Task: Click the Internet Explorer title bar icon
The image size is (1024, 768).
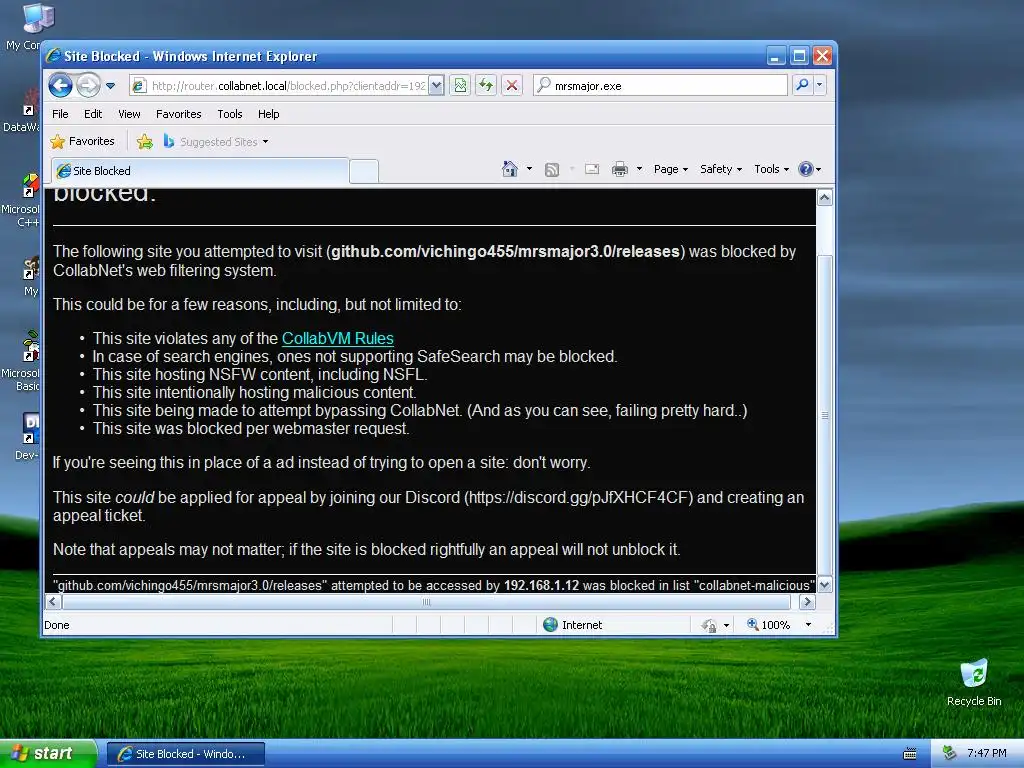Action: tap(54, 56)
